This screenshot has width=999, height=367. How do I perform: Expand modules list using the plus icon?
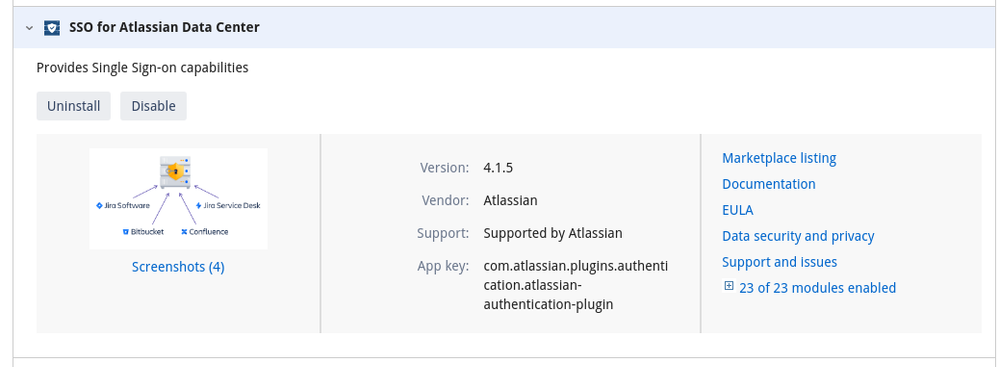[x=729, y=286]
